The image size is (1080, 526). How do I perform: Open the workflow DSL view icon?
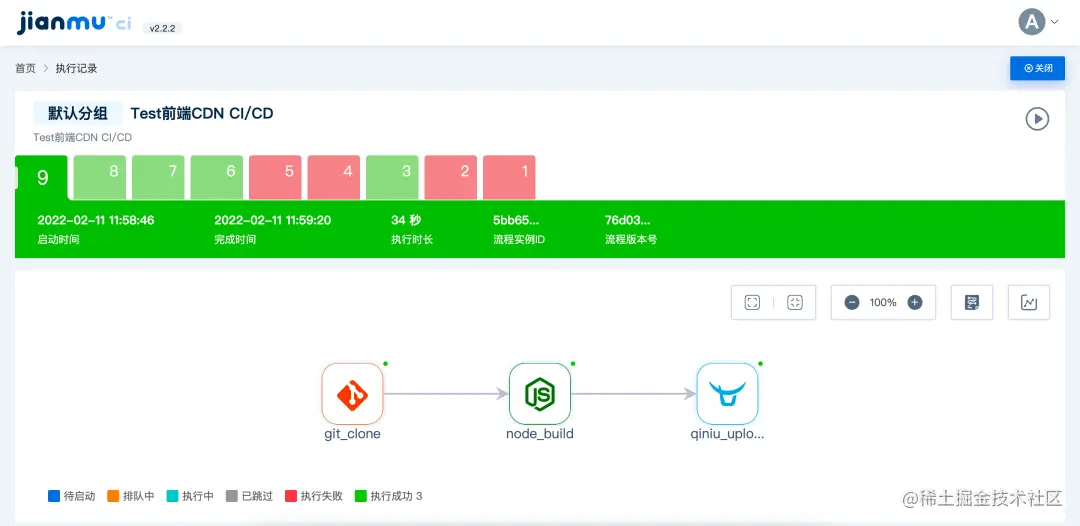tap(972, 302)
